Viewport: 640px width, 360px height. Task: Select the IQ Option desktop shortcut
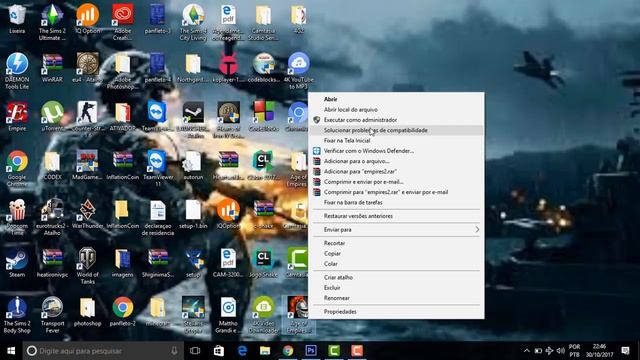coord(88,19)
